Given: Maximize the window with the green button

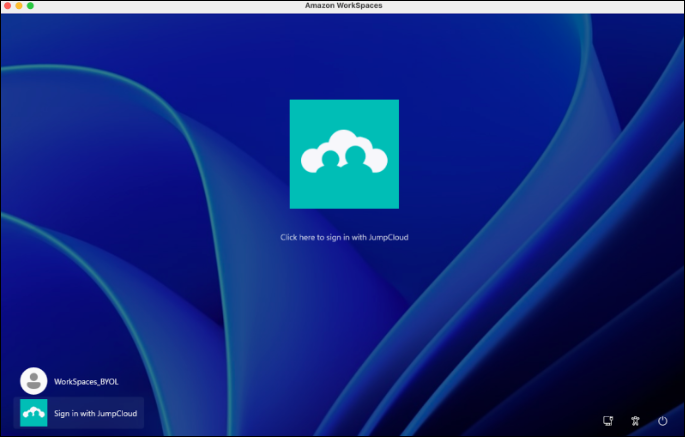Looking at the screenshot, I should coord(30,6).
